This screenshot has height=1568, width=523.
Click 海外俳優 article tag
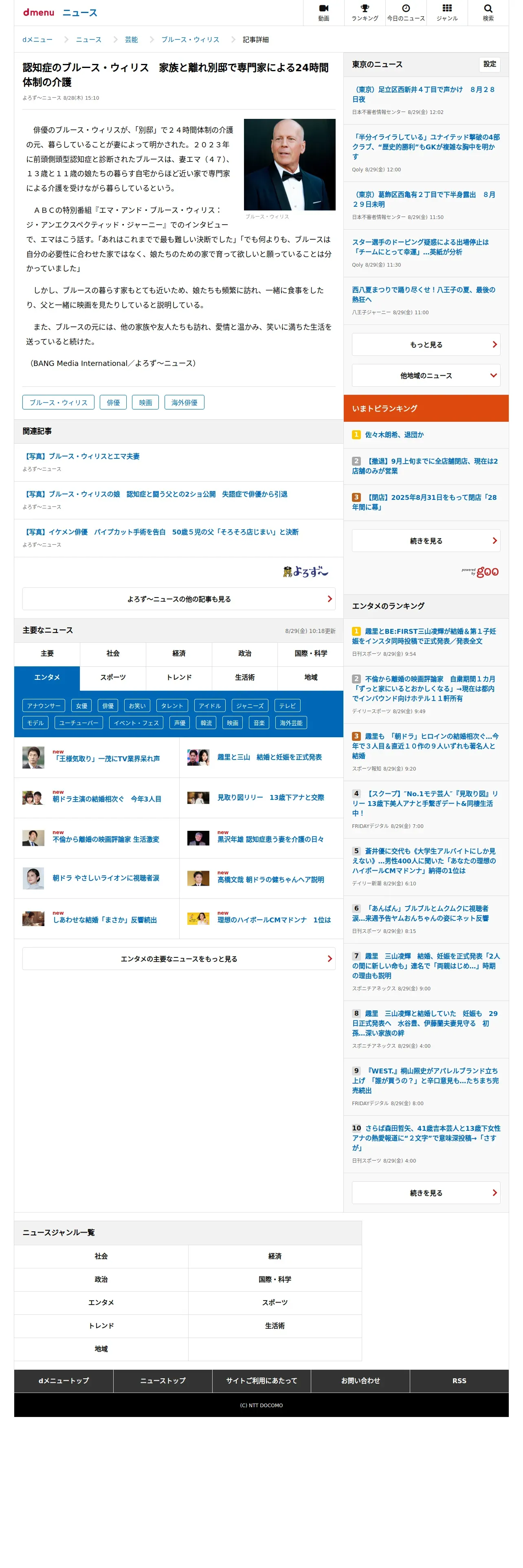coord(185,402)
